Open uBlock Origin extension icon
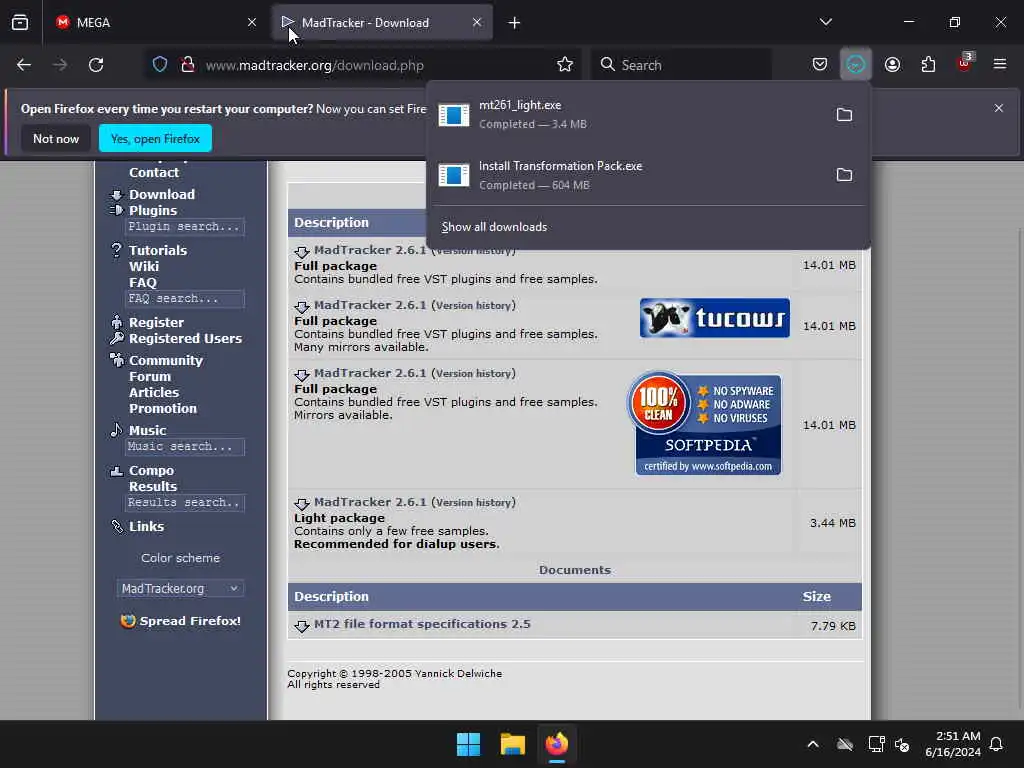The width and height of the screenshot is (1024, 768). pyautogui.click(x=964, y=63)
